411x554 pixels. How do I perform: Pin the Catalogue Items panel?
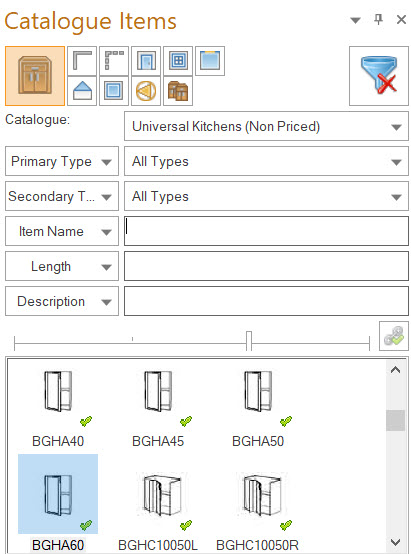pos(378,19)
